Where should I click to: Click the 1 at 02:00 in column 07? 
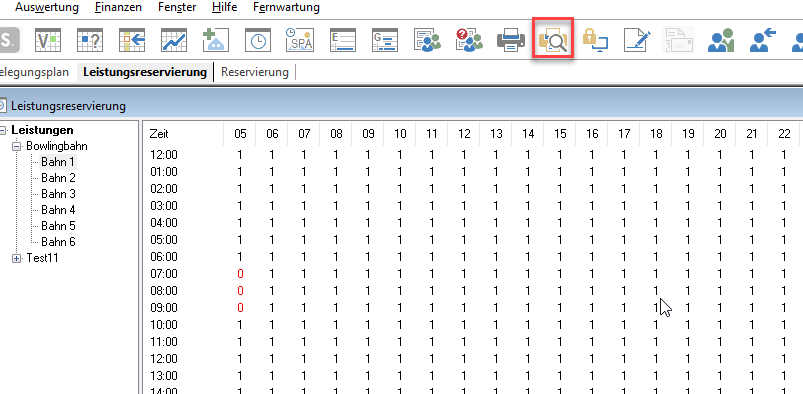point(304,189)
